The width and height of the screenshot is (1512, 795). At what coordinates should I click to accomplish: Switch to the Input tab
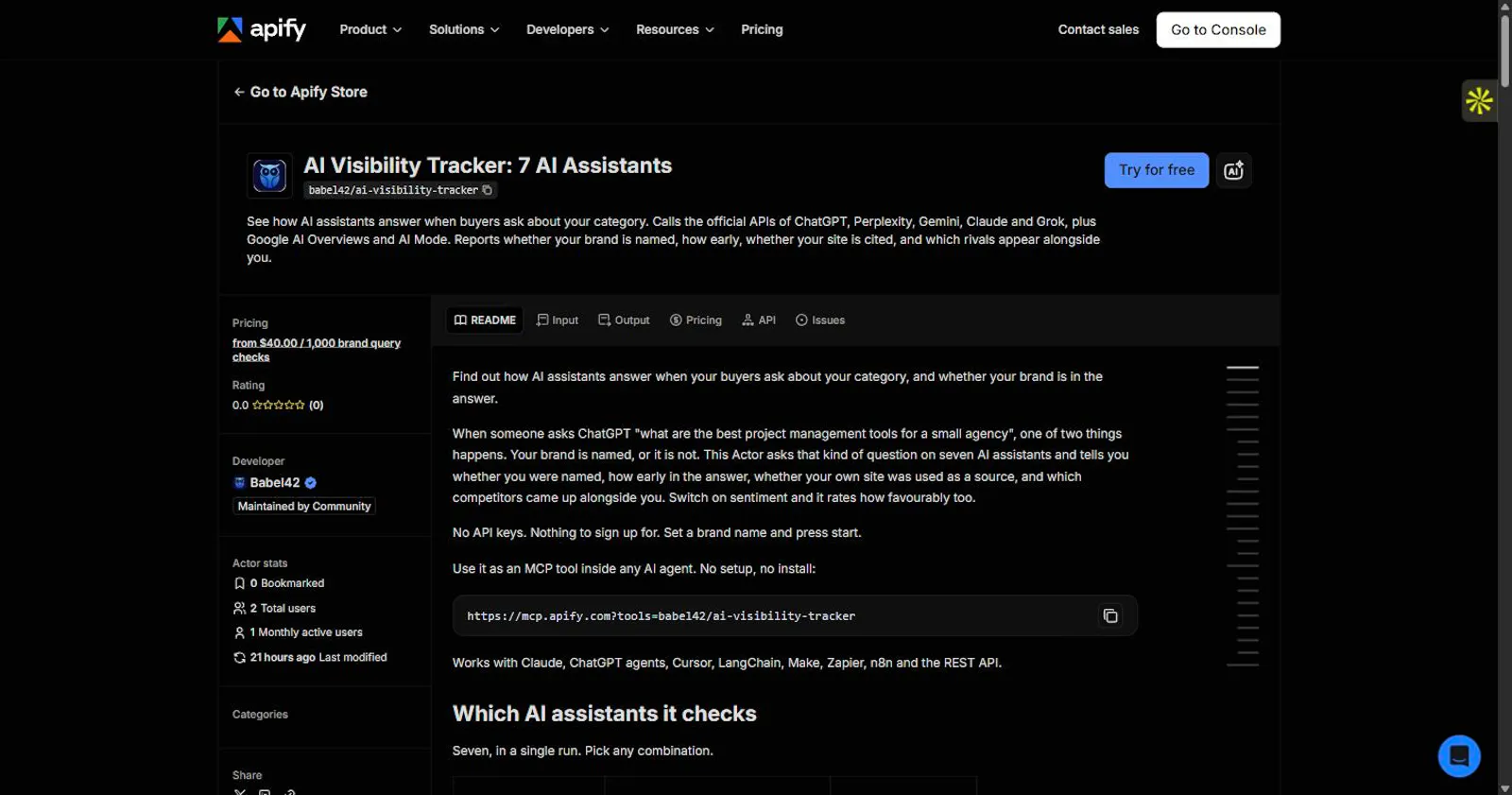coord(558,320)
